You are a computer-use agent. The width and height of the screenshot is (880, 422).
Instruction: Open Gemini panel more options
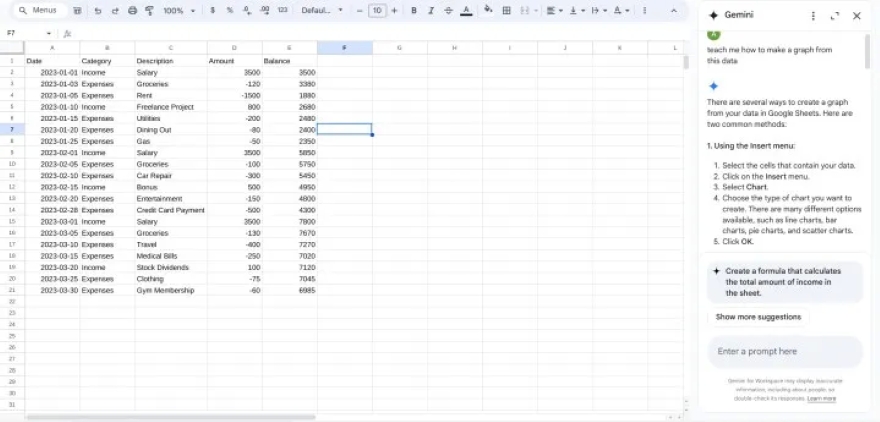click(813, 16)
